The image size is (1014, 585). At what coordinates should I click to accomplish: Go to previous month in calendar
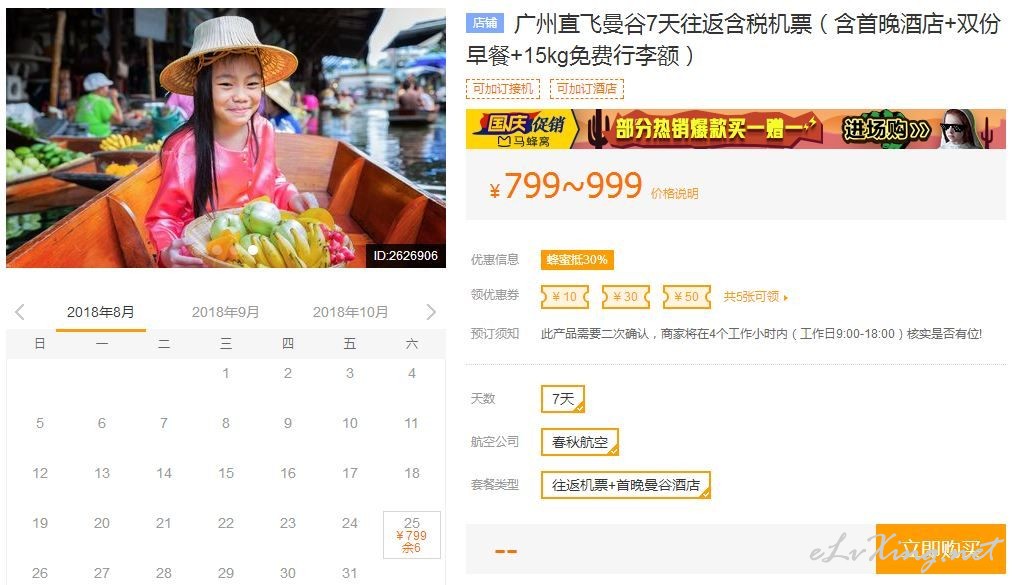tap(20, 312)
